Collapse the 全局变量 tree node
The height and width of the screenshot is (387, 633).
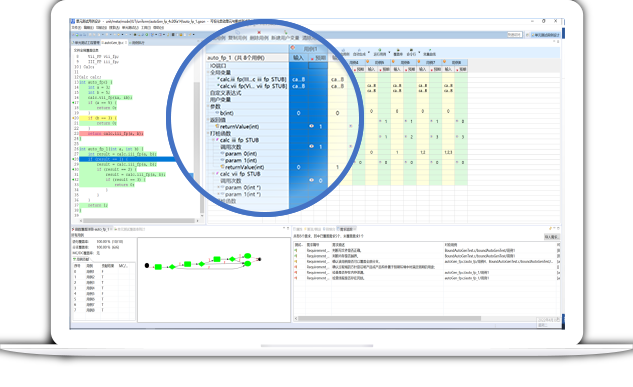[x=208, y=73]
